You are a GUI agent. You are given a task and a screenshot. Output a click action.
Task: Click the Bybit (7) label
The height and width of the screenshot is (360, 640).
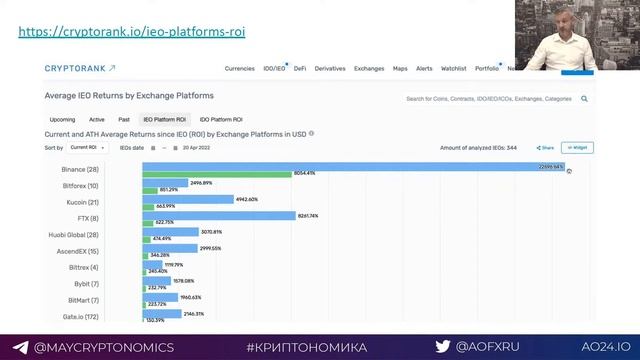87,284
